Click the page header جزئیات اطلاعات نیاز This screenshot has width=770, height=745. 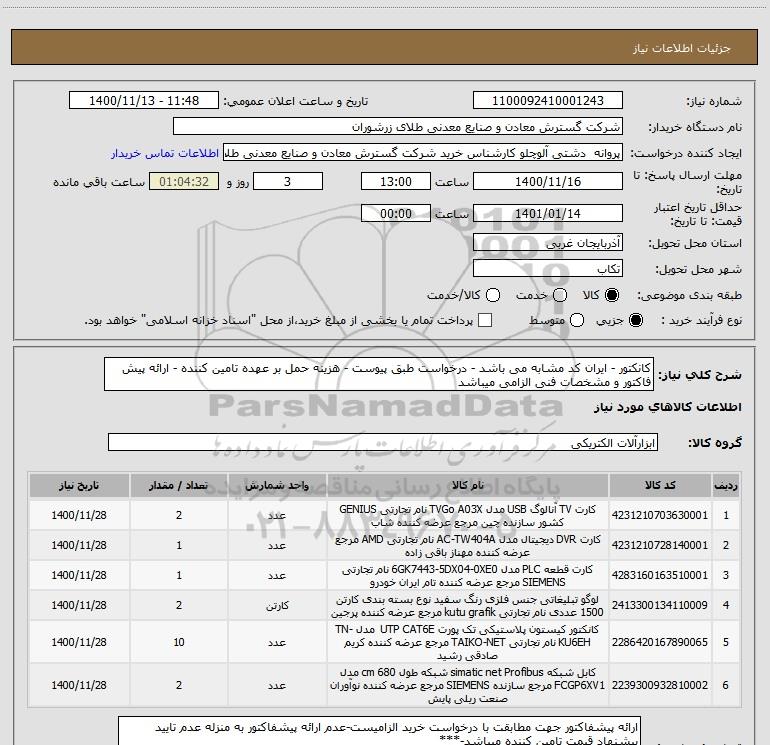click(x=682, y=48)
